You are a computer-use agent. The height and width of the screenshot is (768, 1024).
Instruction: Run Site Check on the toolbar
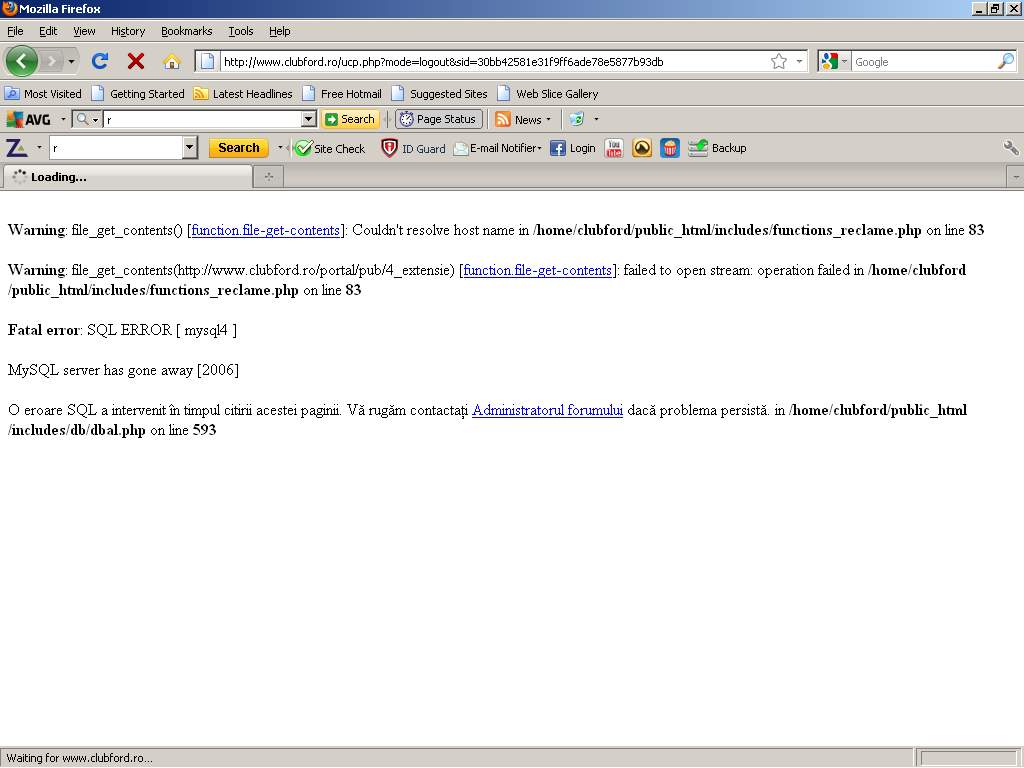(330, 148)
